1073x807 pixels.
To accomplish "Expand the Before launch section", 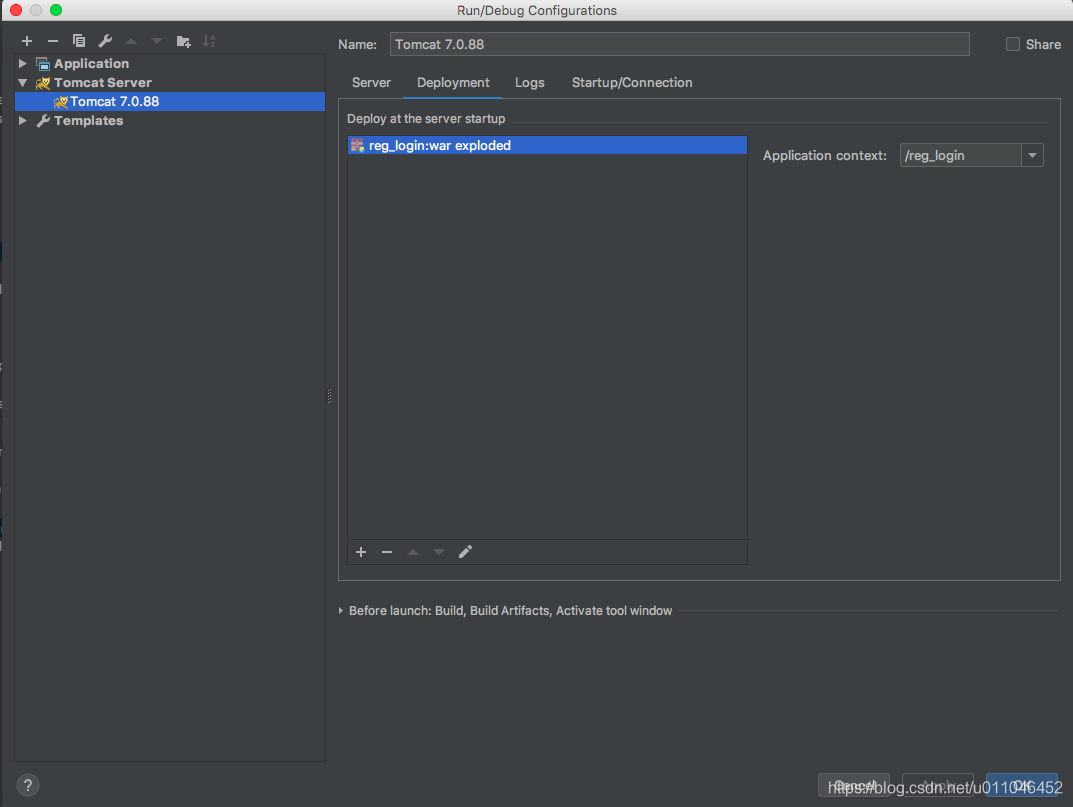I will (x=341, y=611).
